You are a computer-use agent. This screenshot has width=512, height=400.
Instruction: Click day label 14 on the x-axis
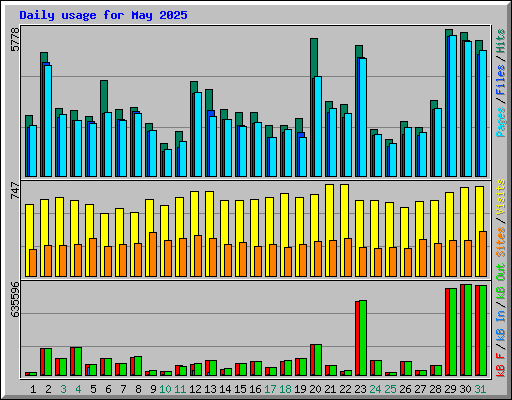click(225, 389)
